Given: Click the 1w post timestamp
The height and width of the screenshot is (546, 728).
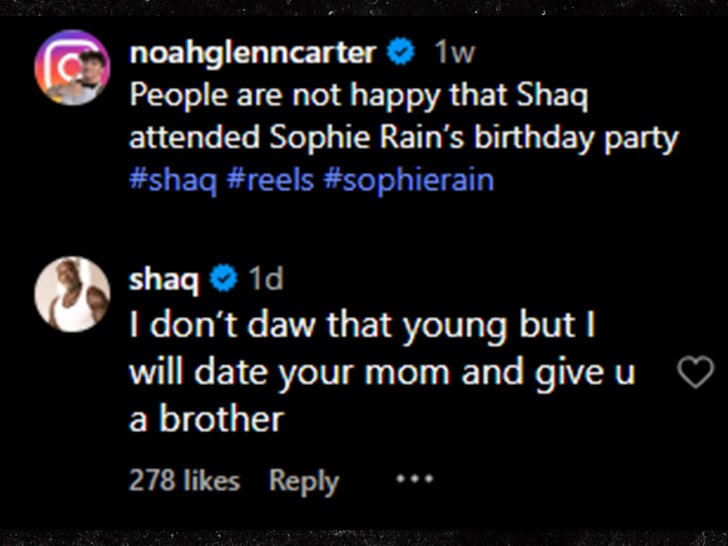Looking at the screenshot, I should [453, 54].
